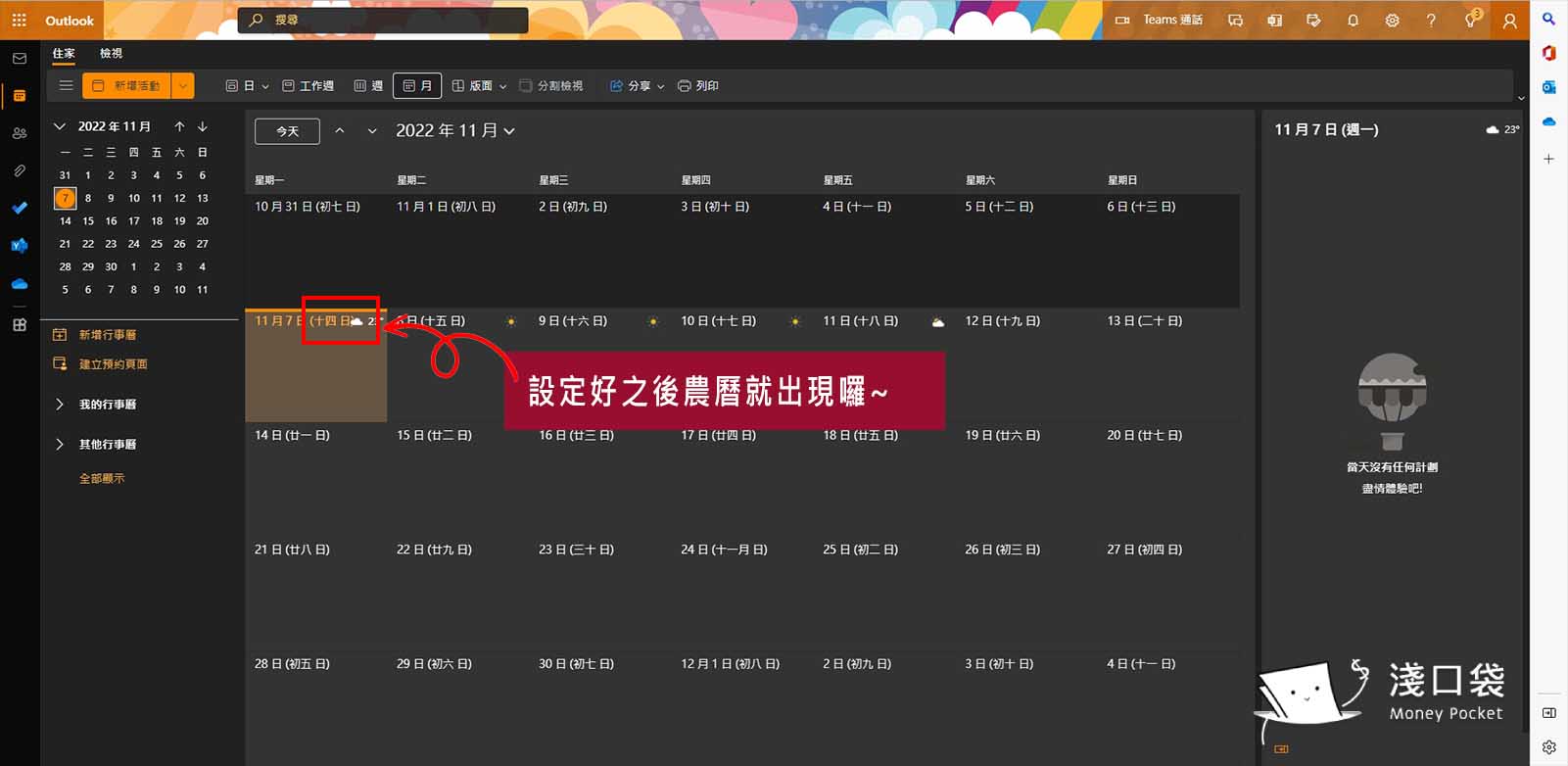1568x766 pixels.
Task: Open settings gear in header
Action: pos(1392,20)
